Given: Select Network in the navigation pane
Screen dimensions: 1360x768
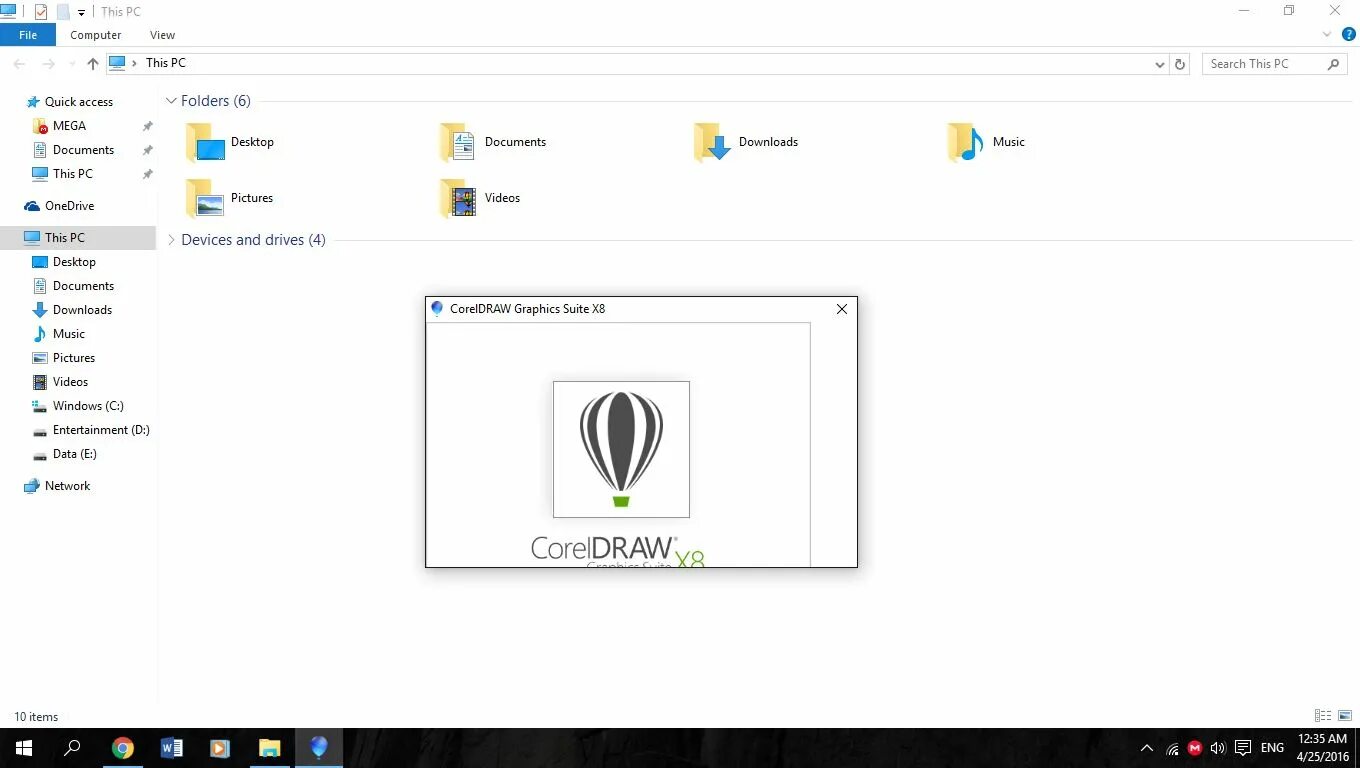Looking at the screenshot, I should 57,486.
